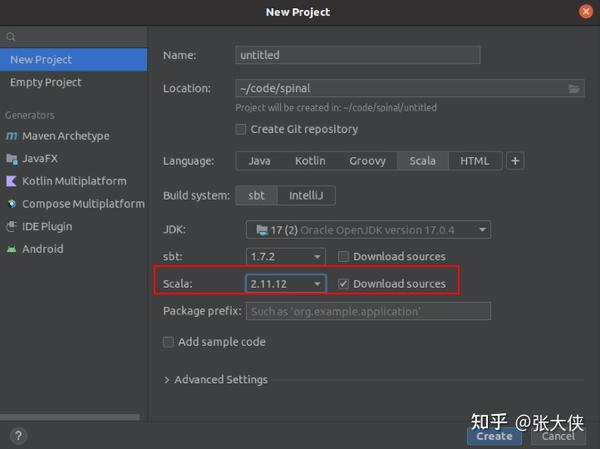Image resolution: width=600 pixels, height=449 pixels.
Task: Click the Cancel button
Action: 558,436
